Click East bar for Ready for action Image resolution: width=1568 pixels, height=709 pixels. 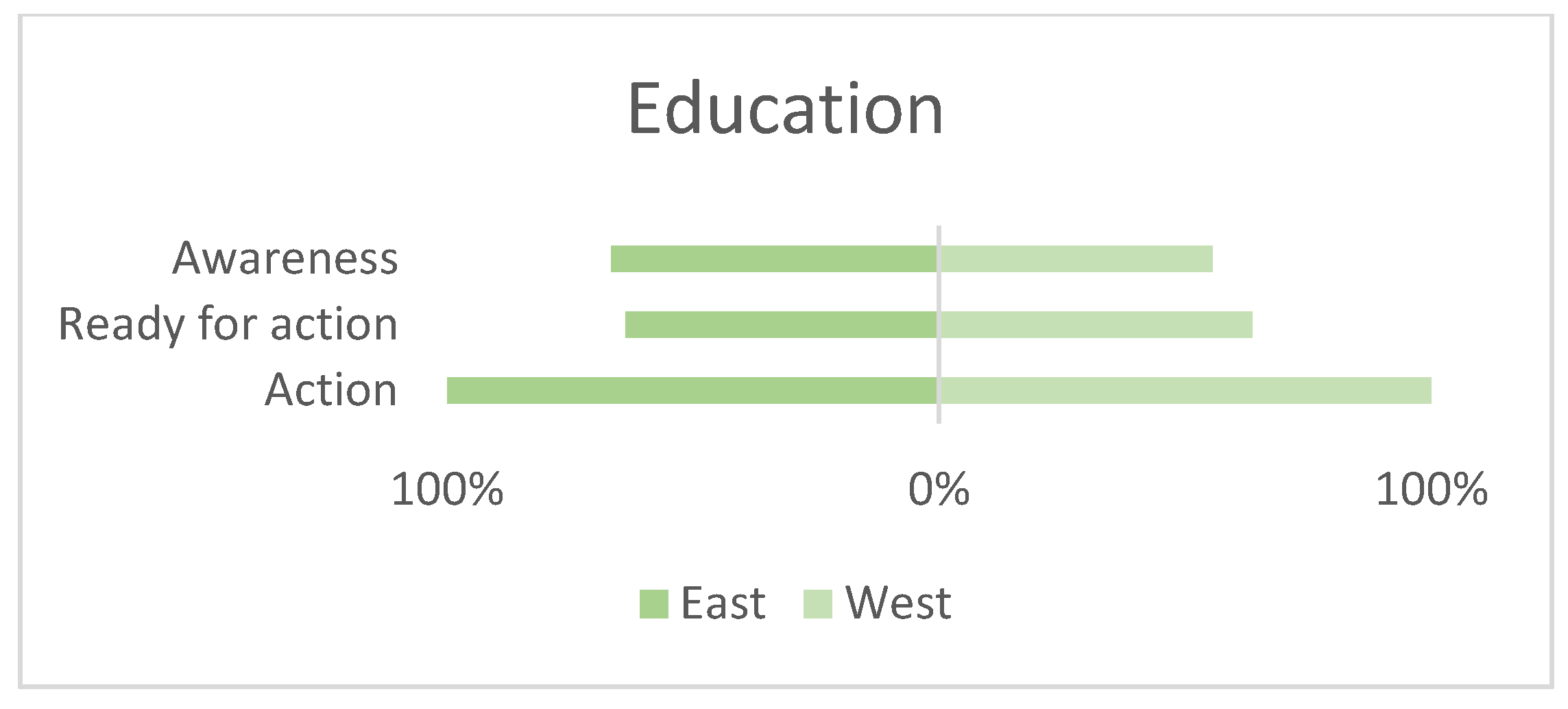pos(780,325)
